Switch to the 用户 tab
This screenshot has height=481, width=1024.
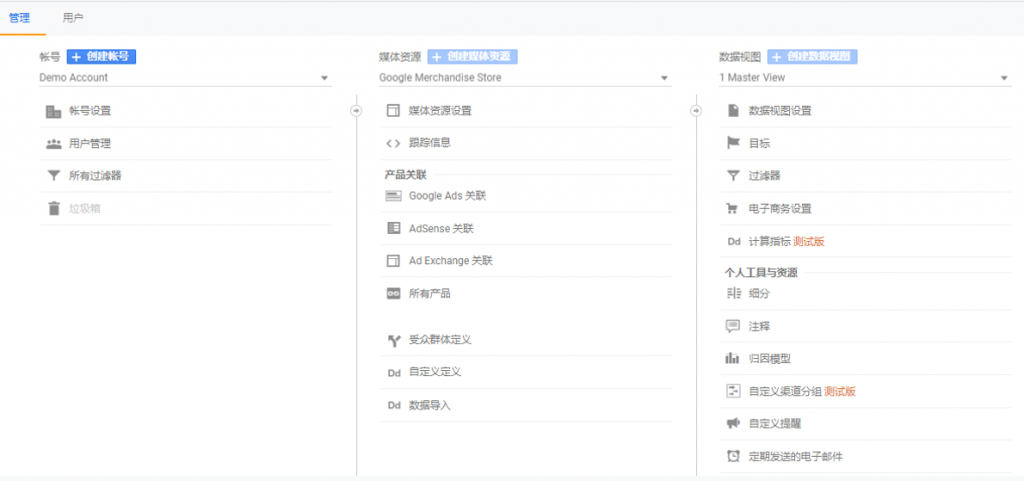72,18
